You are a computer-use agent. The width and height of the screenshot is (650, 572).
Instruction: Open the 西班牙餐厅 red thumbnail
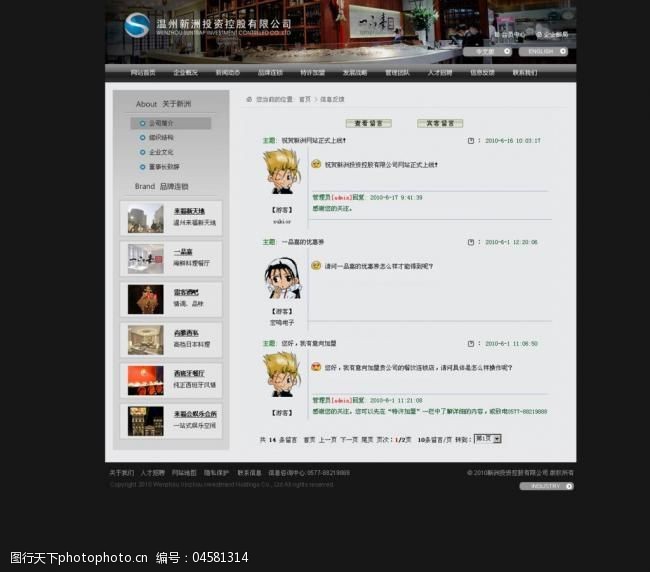tap(146, 380)
